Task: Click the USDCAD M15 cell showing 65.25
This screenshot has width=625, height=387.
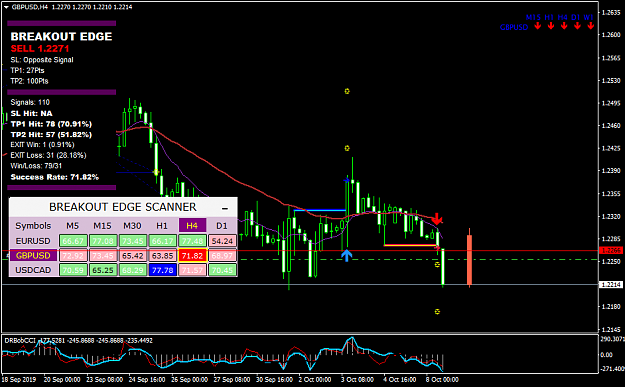Action: tap(103, 270)
